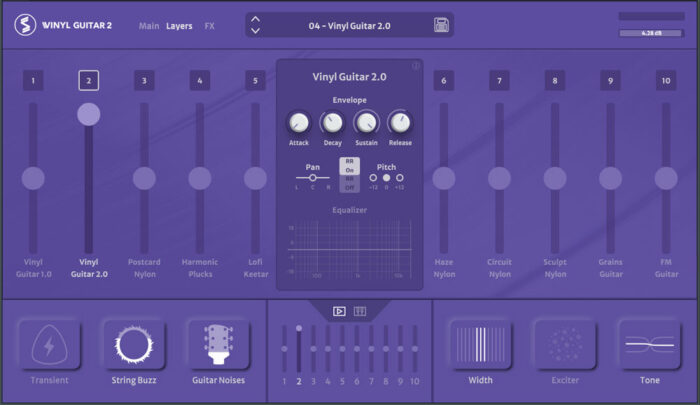Click the Vinyl Guitar 2.0 layer name label
Image resolution: width=700 pixels, height=405 pixels.
(x=89, y=268)
